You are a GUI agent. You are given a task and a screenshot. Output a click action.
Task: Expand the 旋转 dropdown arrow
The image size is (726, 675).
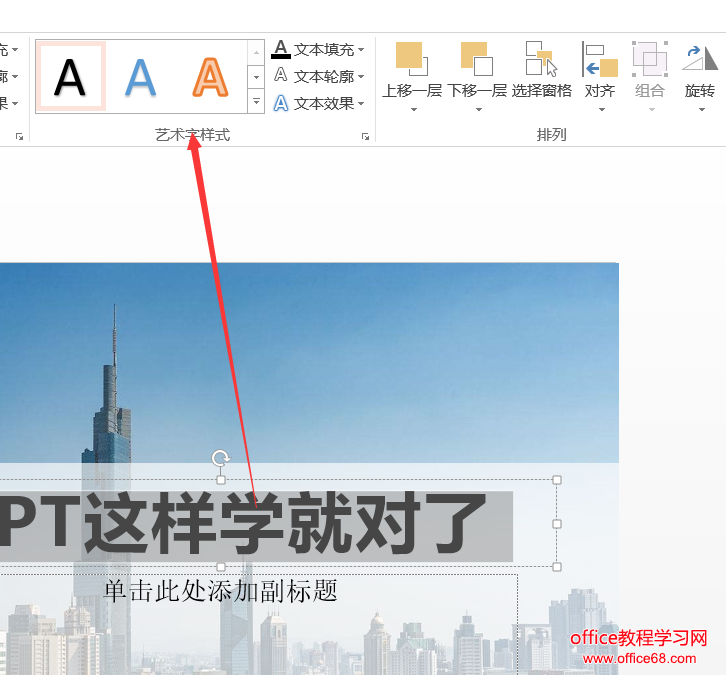tap(702, 110)
